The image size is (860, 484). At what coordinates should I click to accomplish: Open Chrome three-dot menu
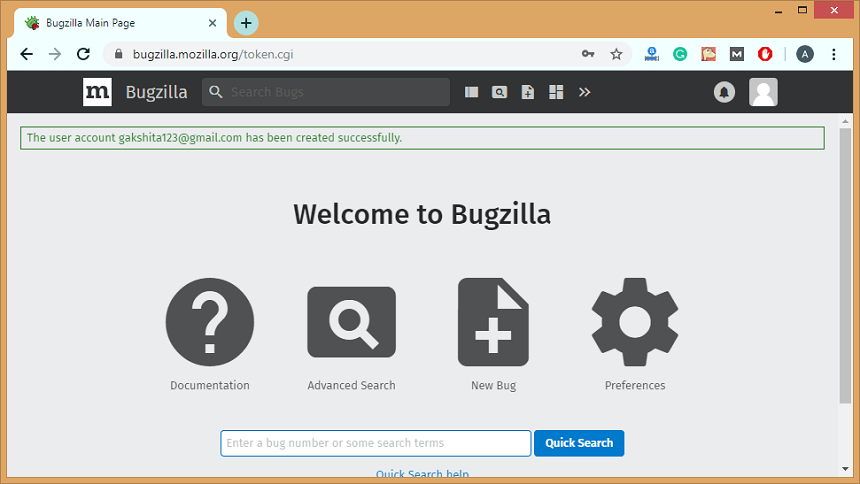pyautogui.click(x=834, y=54)
